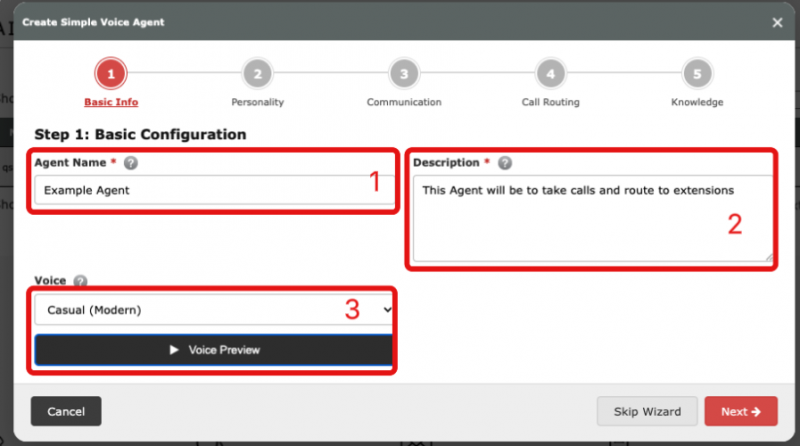Jump to step 4 Call Routing
Screen dimensions: 800x446
point(550,73)
